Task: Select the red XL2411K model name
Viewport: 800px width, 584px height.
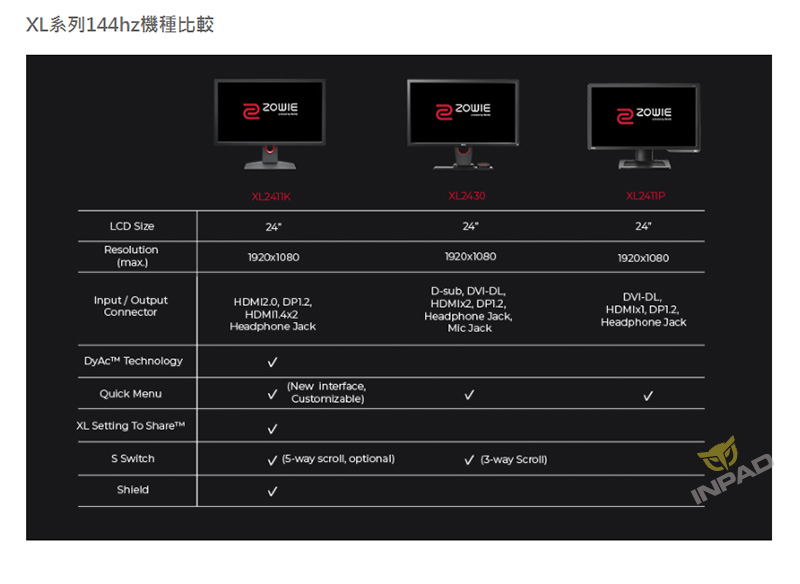Action: pyautogui.click(x=271, y=196)
